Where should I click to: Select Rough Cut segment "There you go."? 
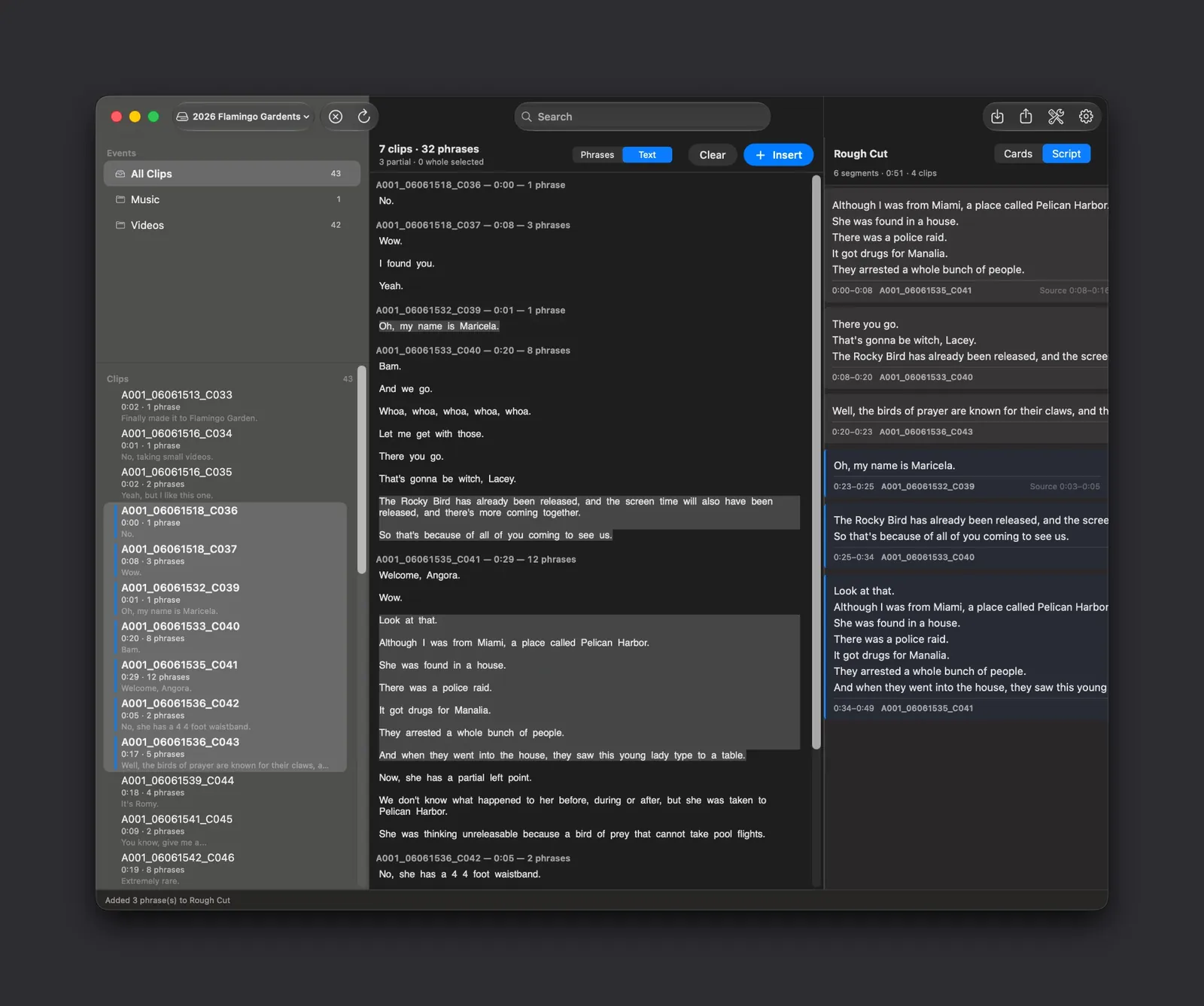[966, 348]
